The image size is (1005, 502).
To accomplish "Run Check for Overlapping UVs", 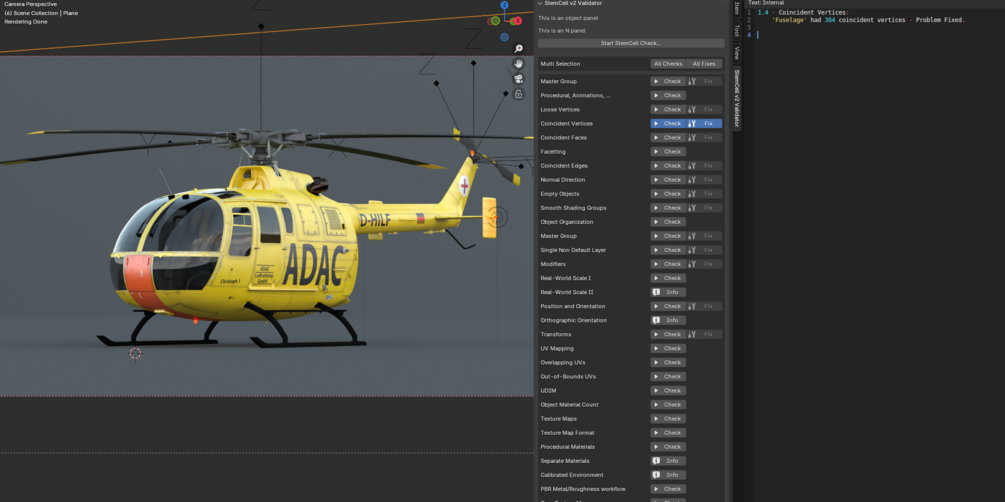I will (668, 363).
